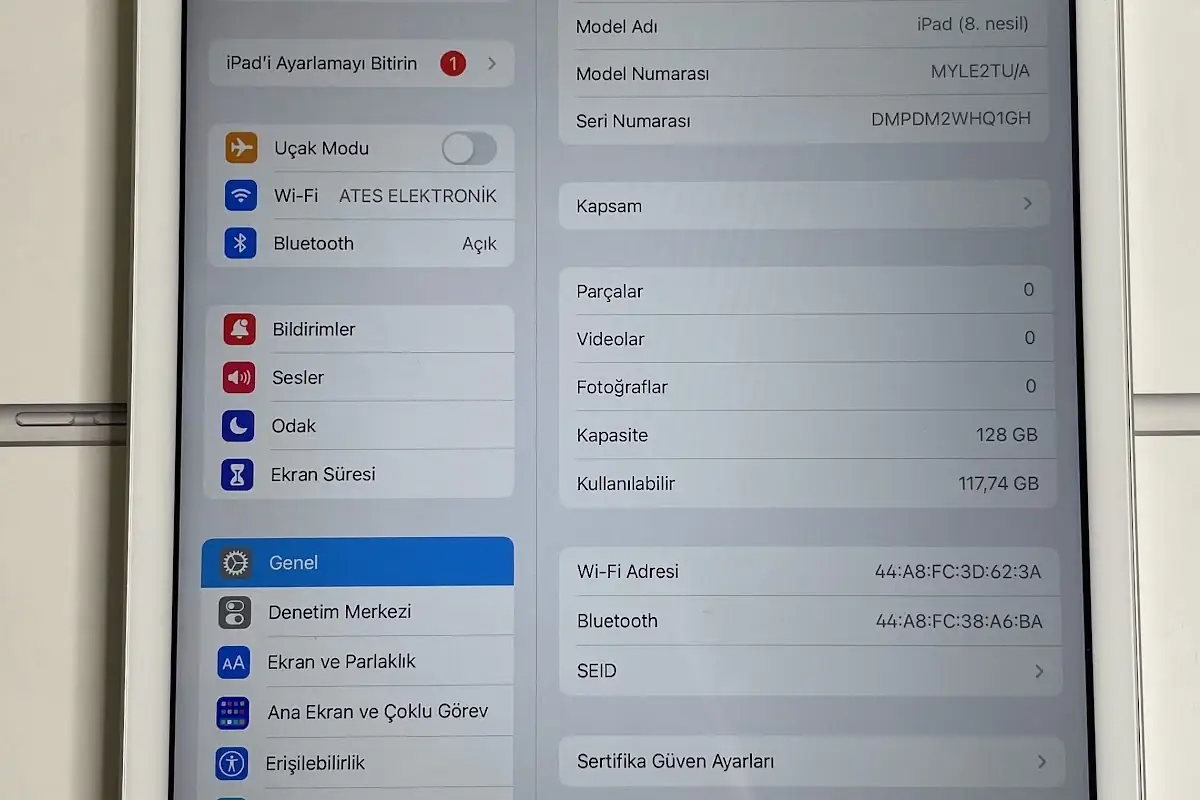This screenshot has width=1200, height=800.
Task: Tap the Seri Numarası label
Action: pos(634,121)
